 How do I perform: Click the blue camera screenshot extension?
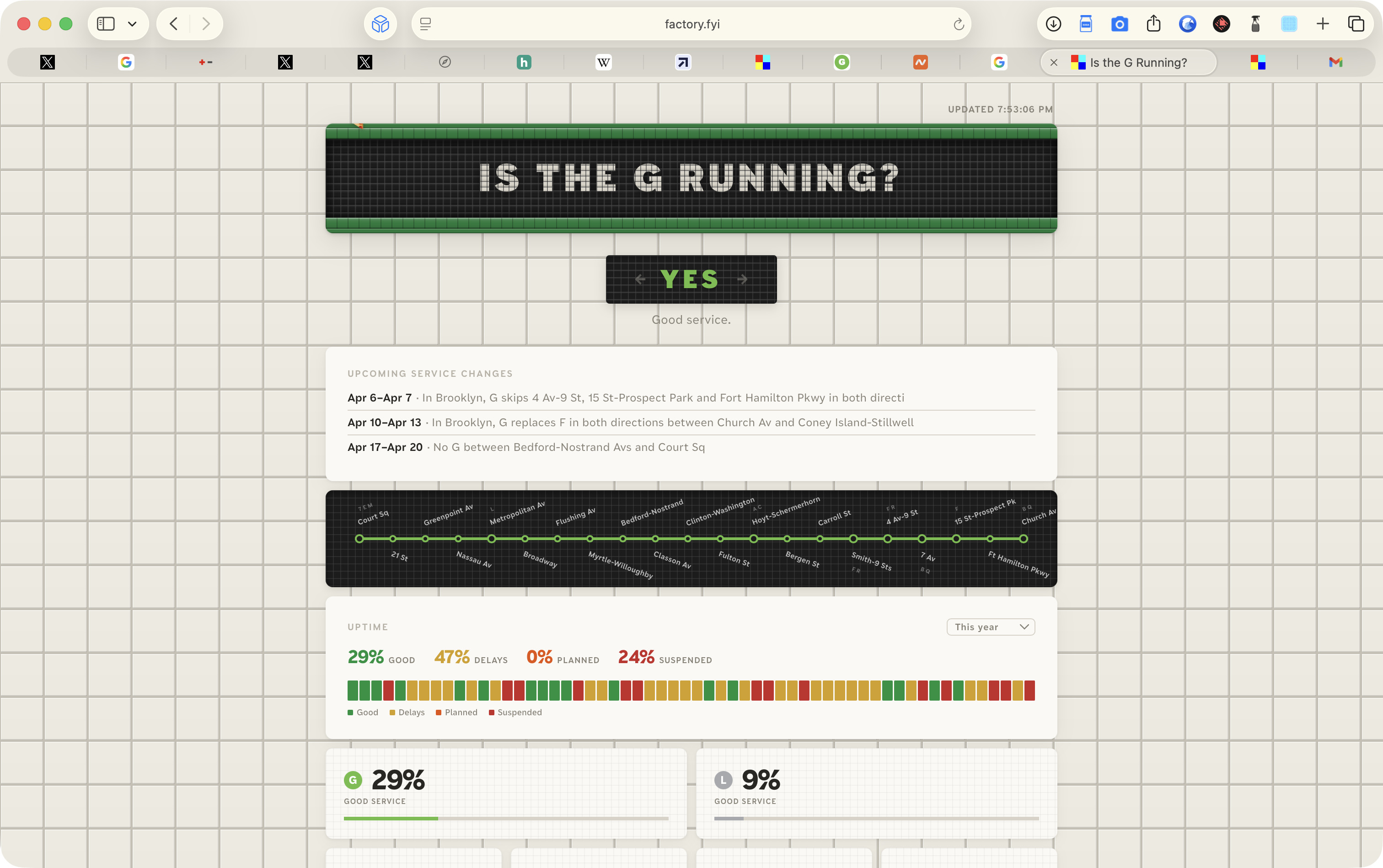click(1120, 24)
